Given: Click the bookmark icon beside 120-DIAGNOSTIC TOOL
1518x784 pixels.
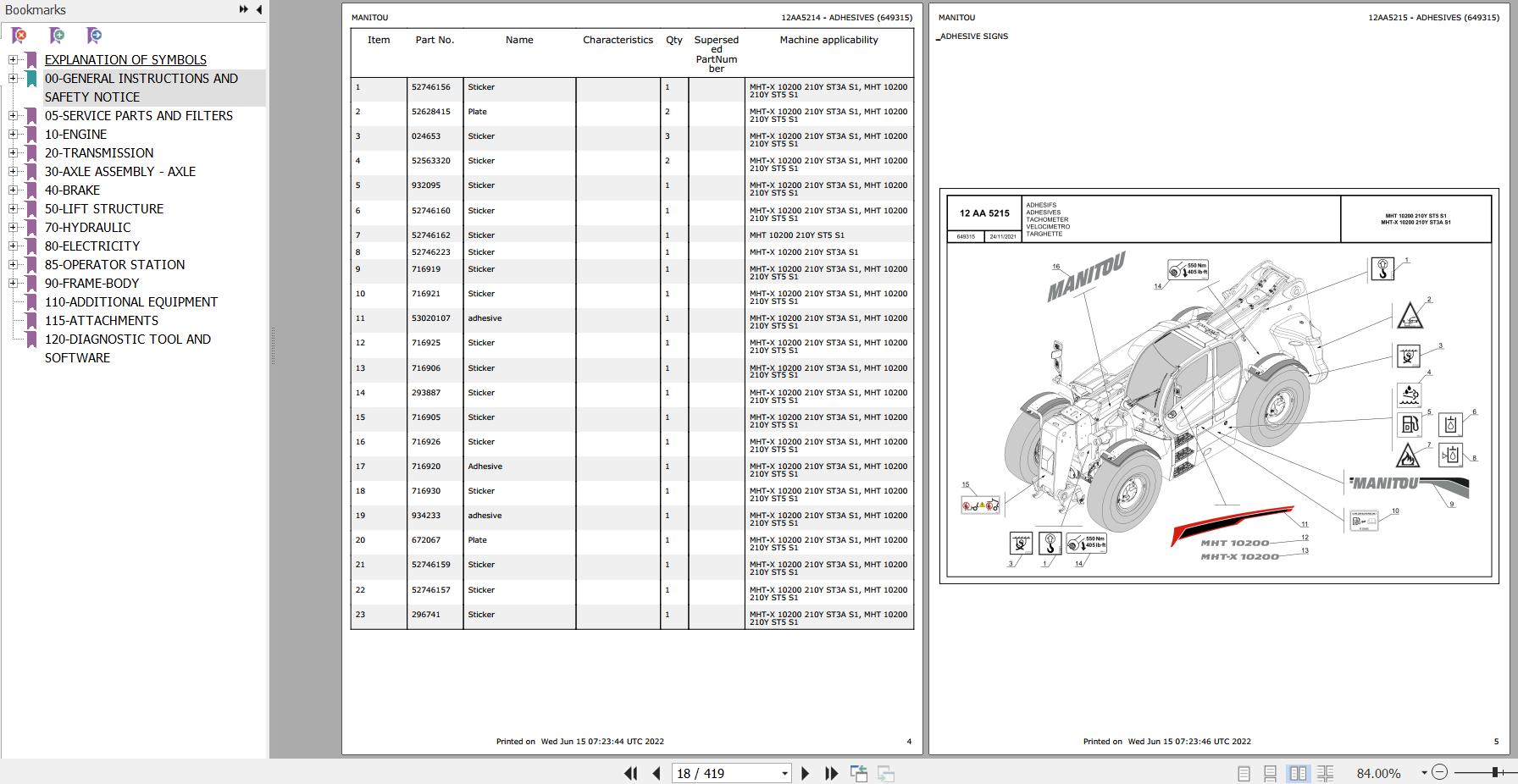Looking at the screenshot, I should coord(31,340).
